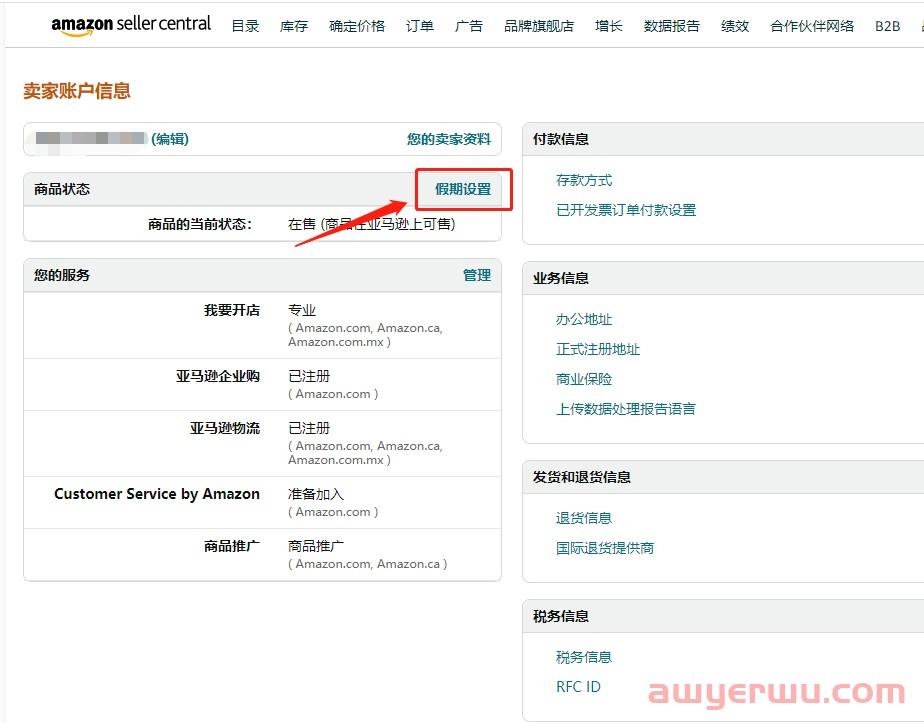Open the 目录 menu
This screenshot has height=723, width=924.
point(245,26)
